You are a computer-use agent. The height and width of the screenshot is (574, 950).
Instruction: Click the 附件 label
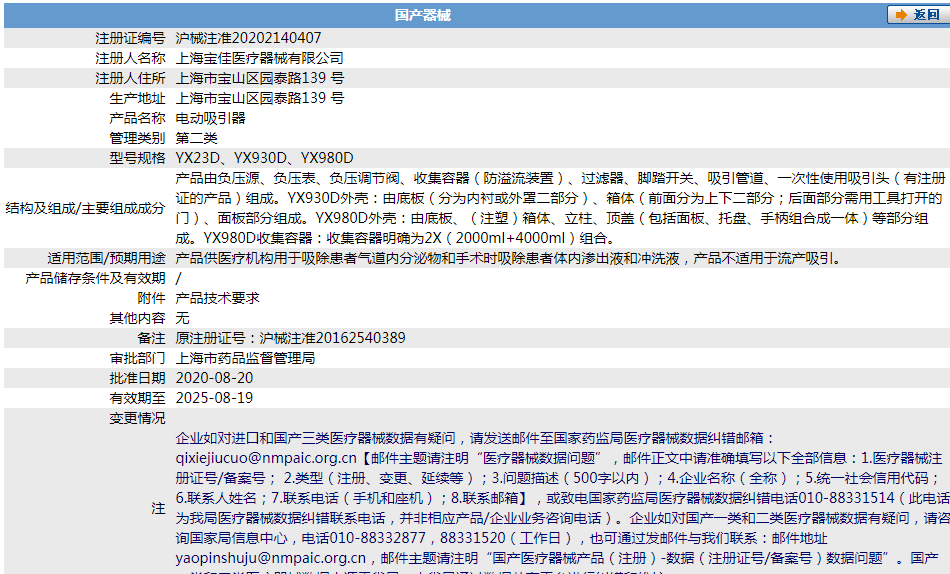(151, 298)
